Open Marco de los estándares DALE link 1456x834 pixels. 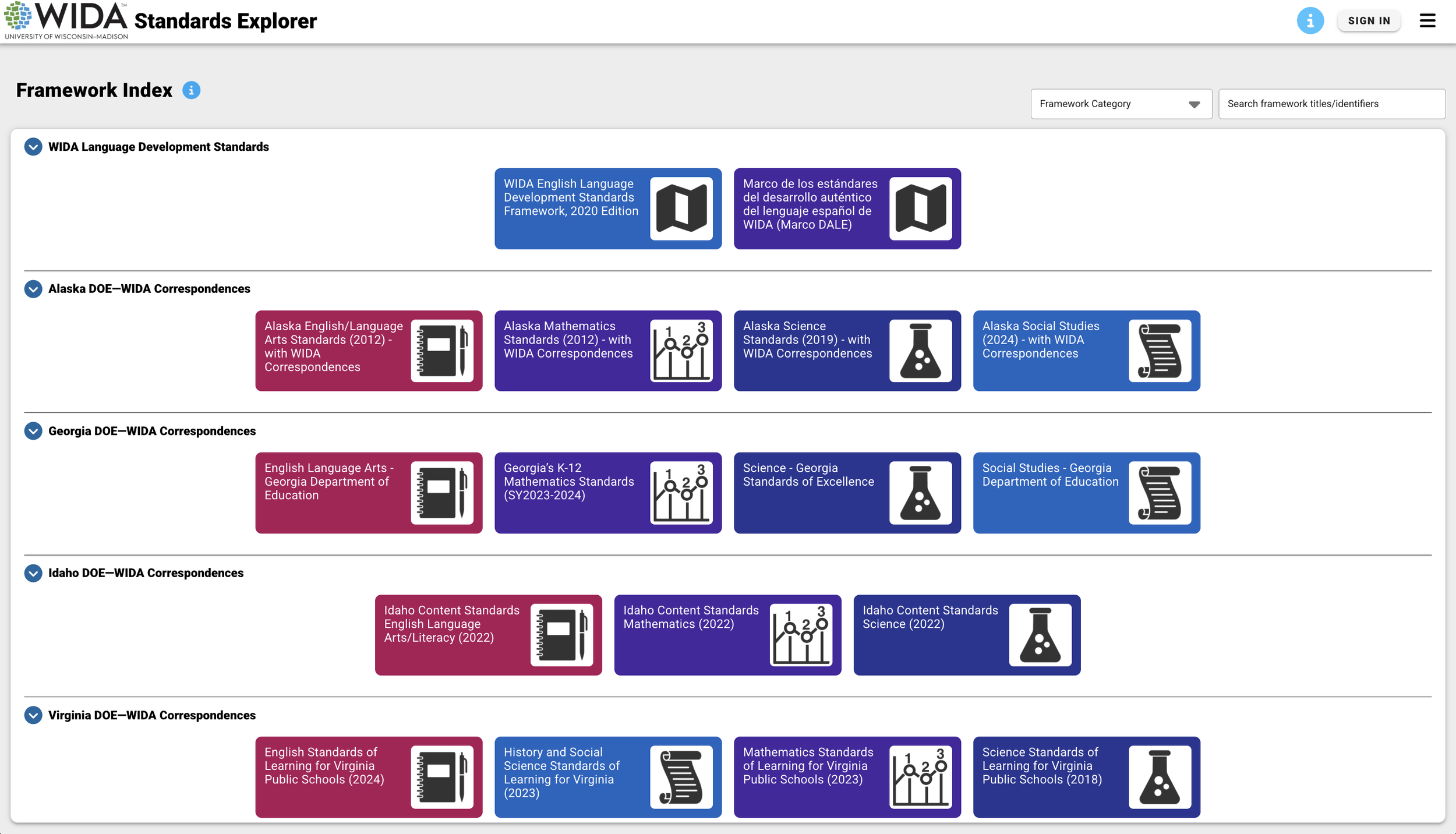click(810, 204)
